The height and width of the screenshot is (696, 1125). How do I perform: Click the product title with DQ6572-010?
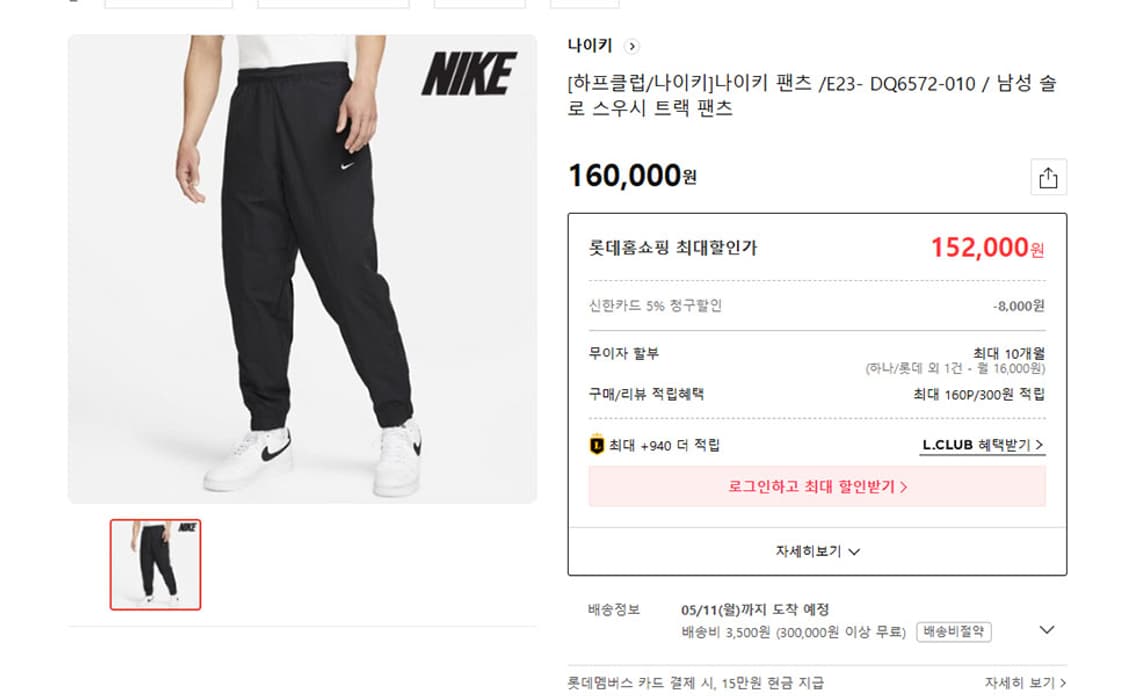810,96
